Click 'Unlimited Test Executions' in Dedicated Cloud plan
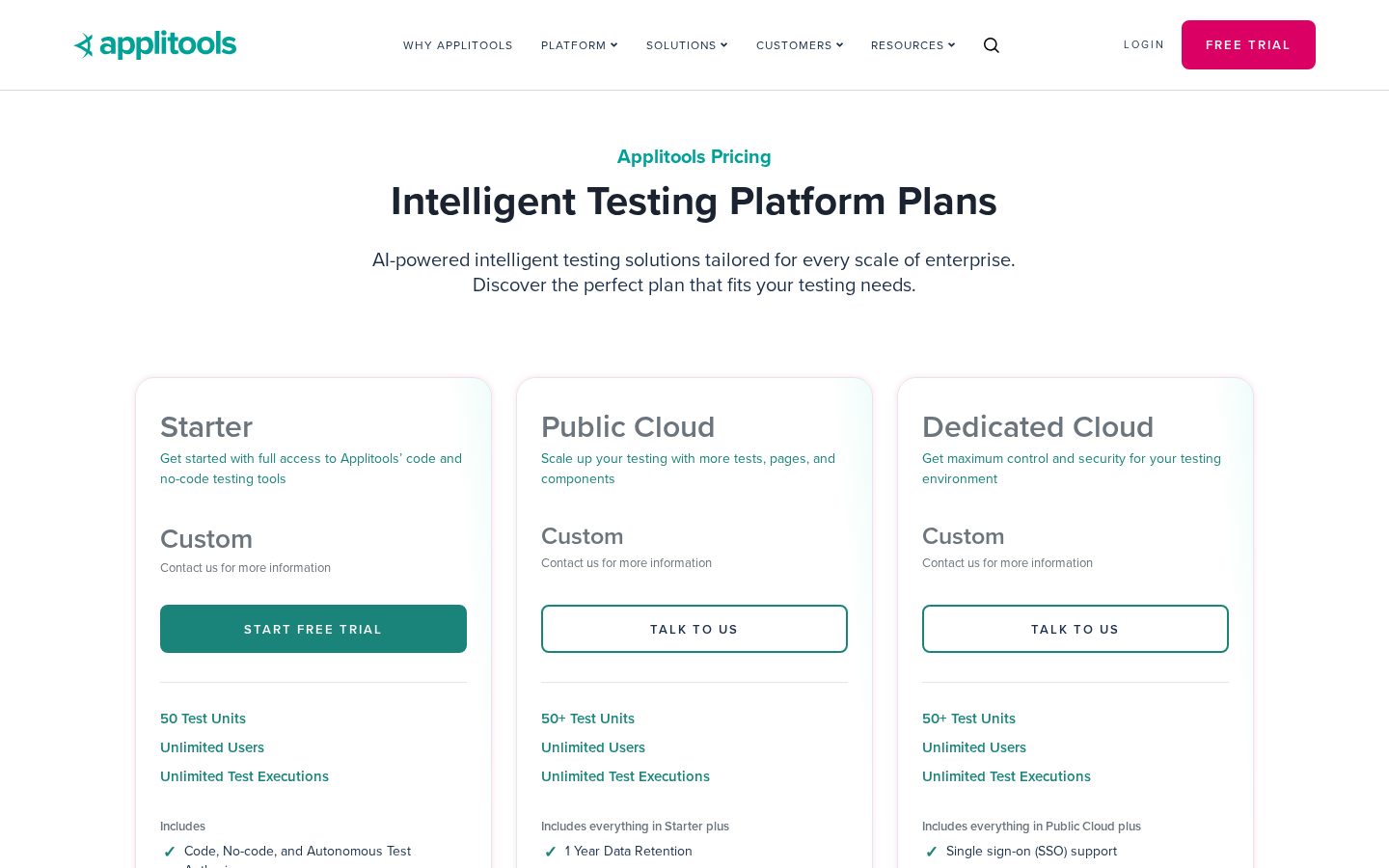The height and width of the screenshot is (868, 1389). point(1006,776)
